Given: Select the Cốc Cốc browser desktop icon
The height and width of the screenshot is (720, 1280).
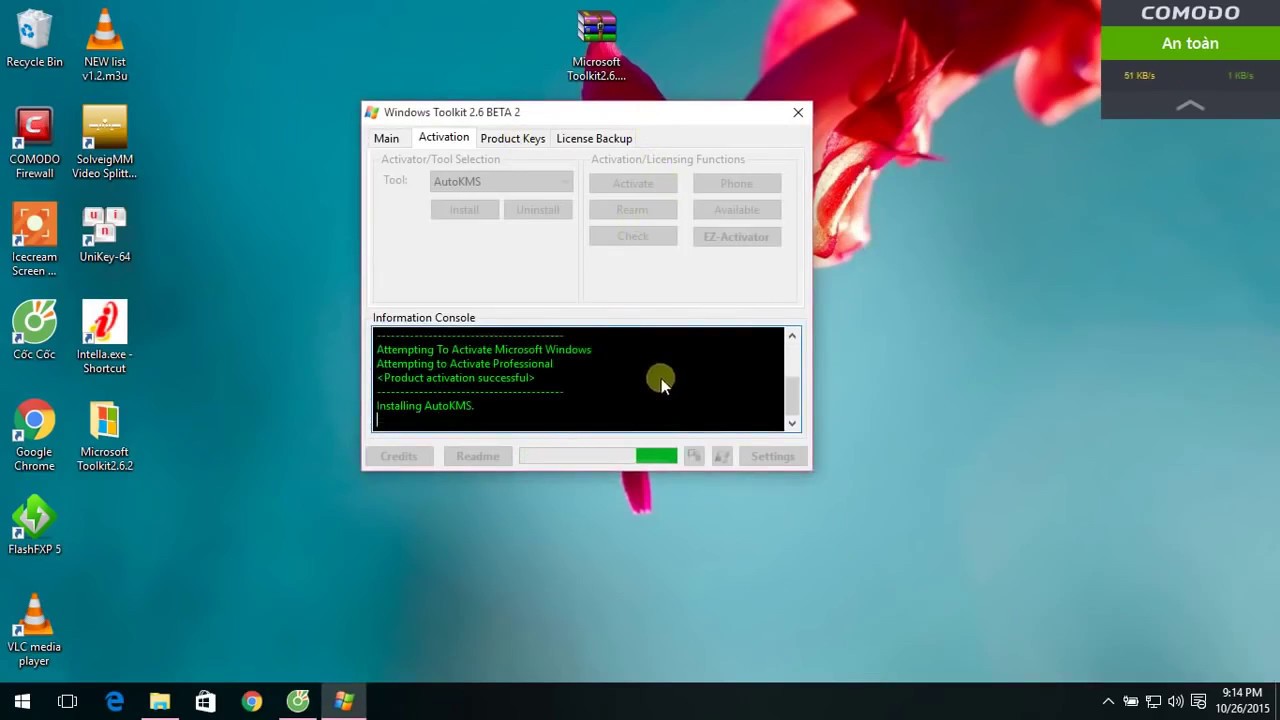Looking at the screenshot, I should (x=34, y=332).
